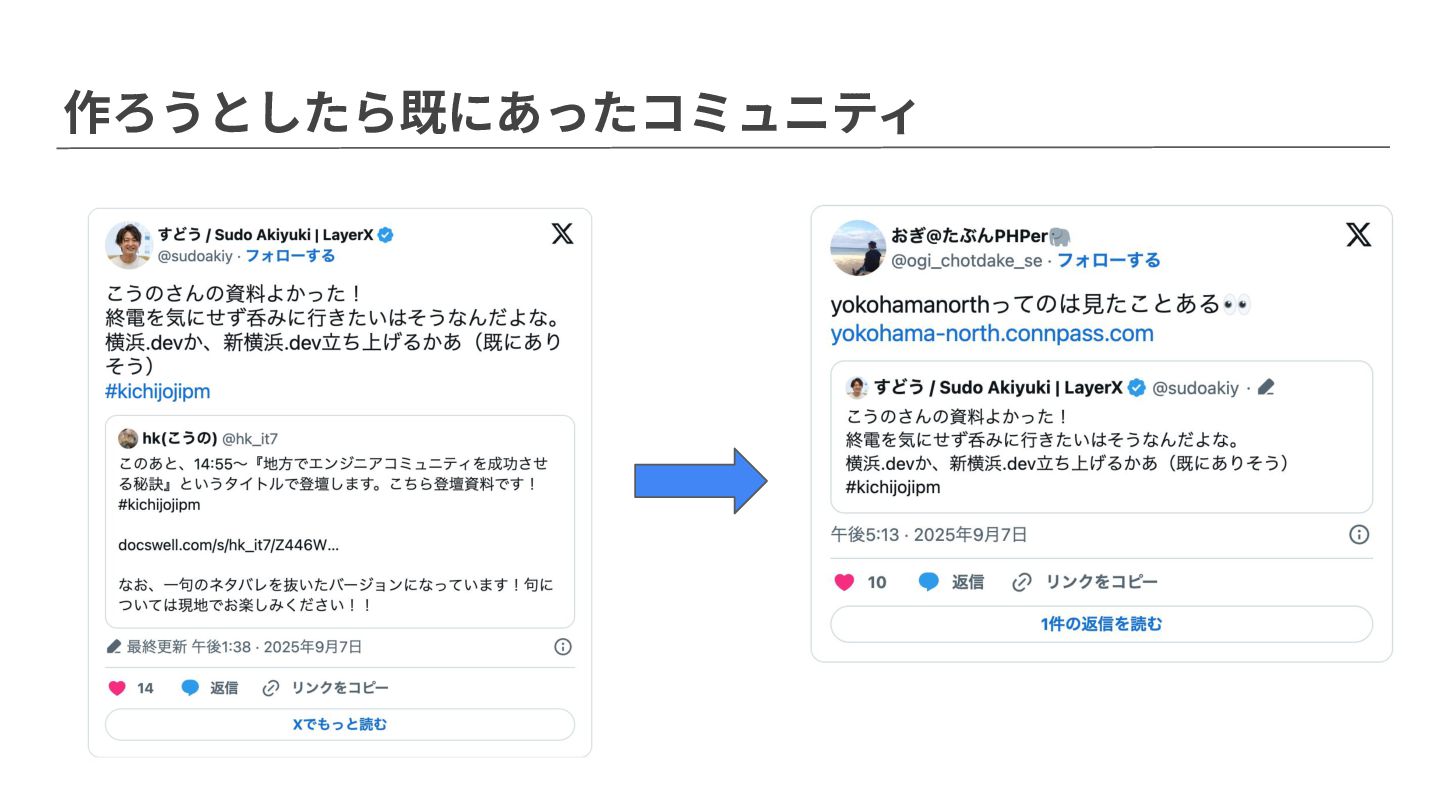
Task: Like the right tweet with 10 hearts
Action: tap(845, 582)
